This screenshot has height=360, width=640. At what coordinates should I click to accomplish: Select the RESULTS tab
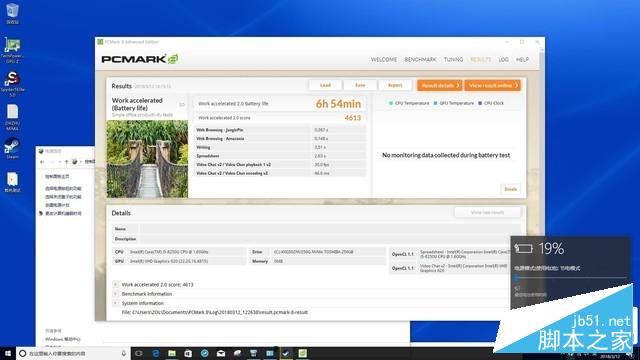480,60
